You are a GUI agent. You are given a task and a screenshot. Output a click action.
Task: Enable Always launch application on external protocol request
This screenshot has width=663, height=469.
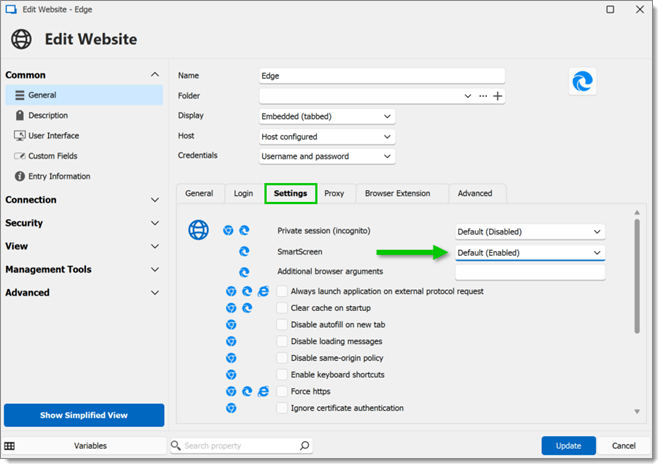pyautogui.click(x=282, y=291)
